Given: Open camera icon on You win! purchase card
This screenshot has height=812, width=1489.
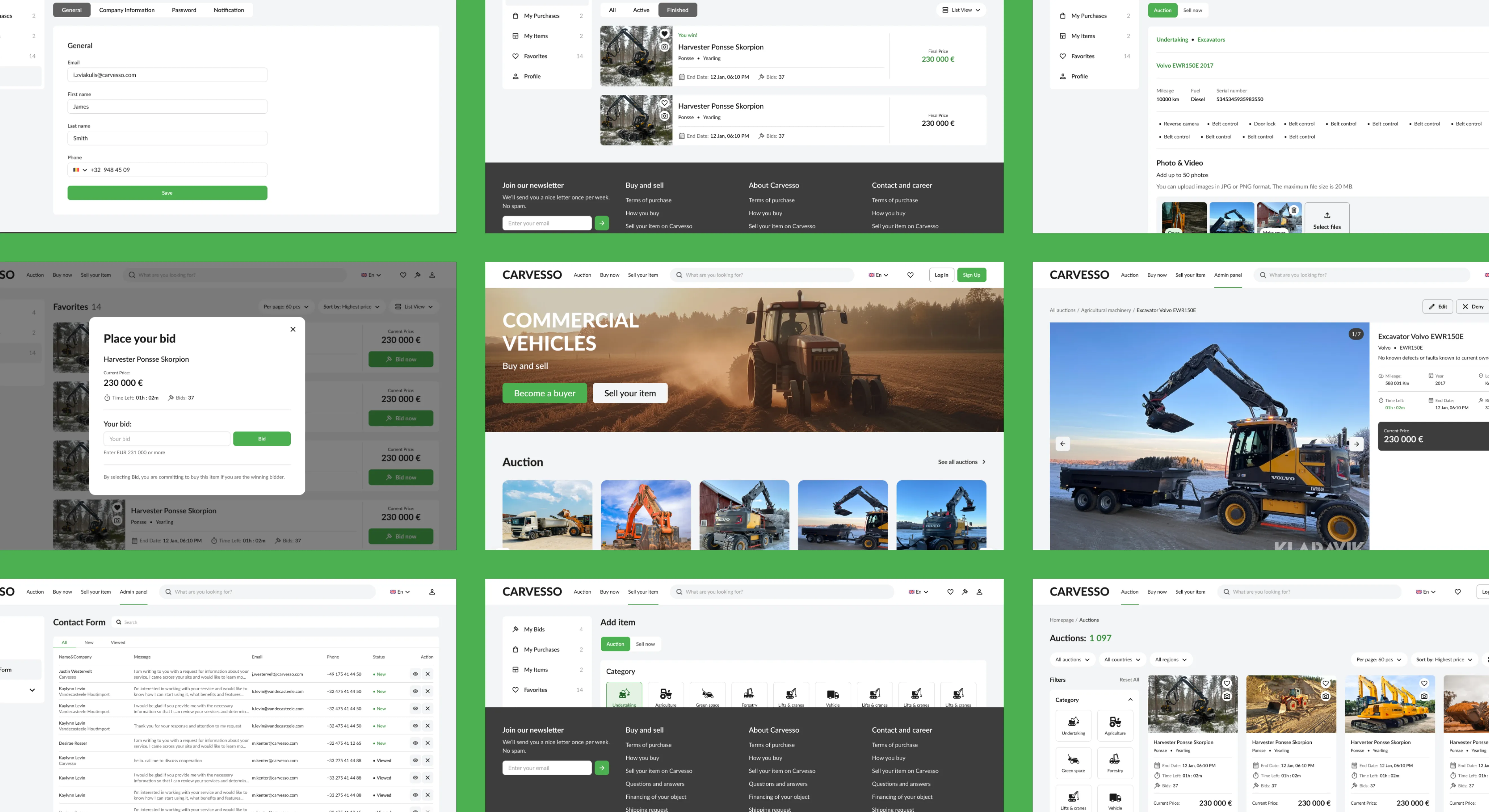Looking at the screenshot, I should (x=665, y=47).
